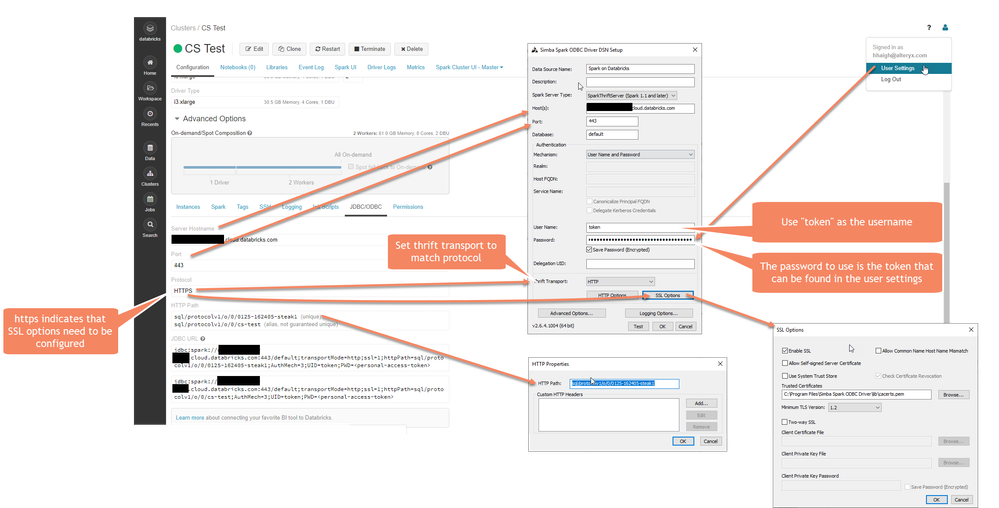The height and width of the screenshot is (508, 999).
Task: Click the Delete cluster button
Action: pyautogui.click(x=411, y=49)
